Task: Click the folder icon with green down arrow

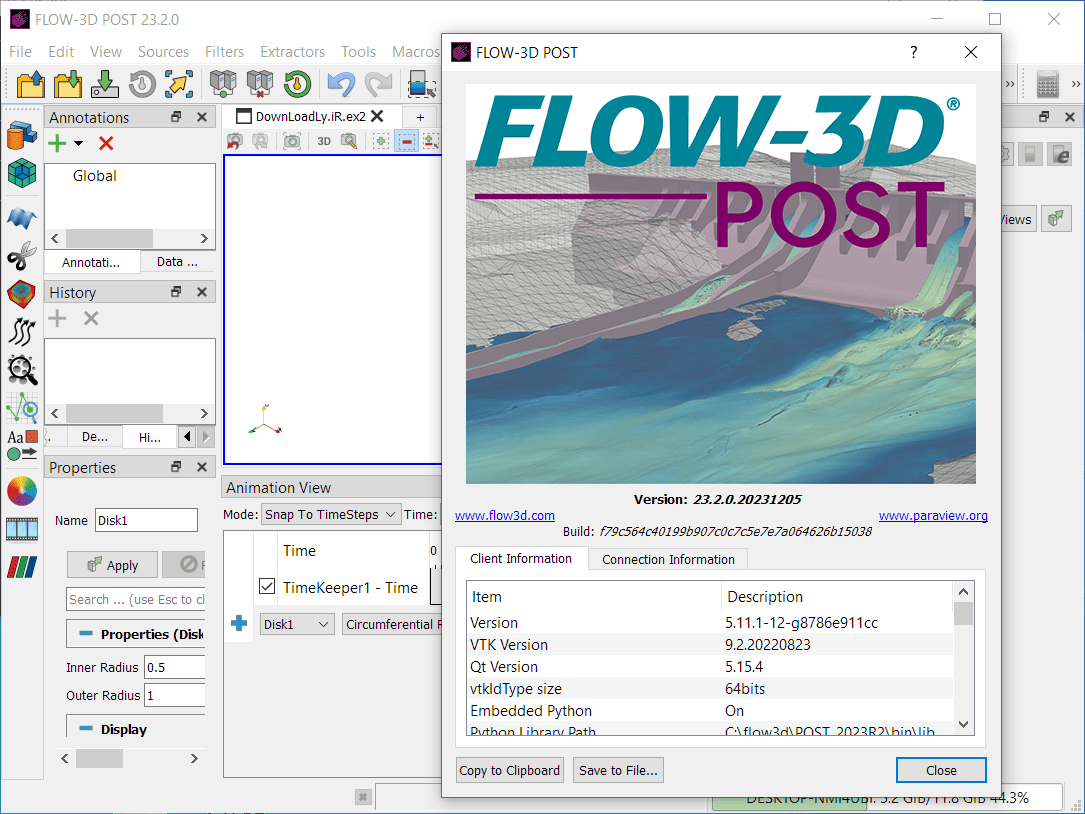Action: (x=68, y=84)
